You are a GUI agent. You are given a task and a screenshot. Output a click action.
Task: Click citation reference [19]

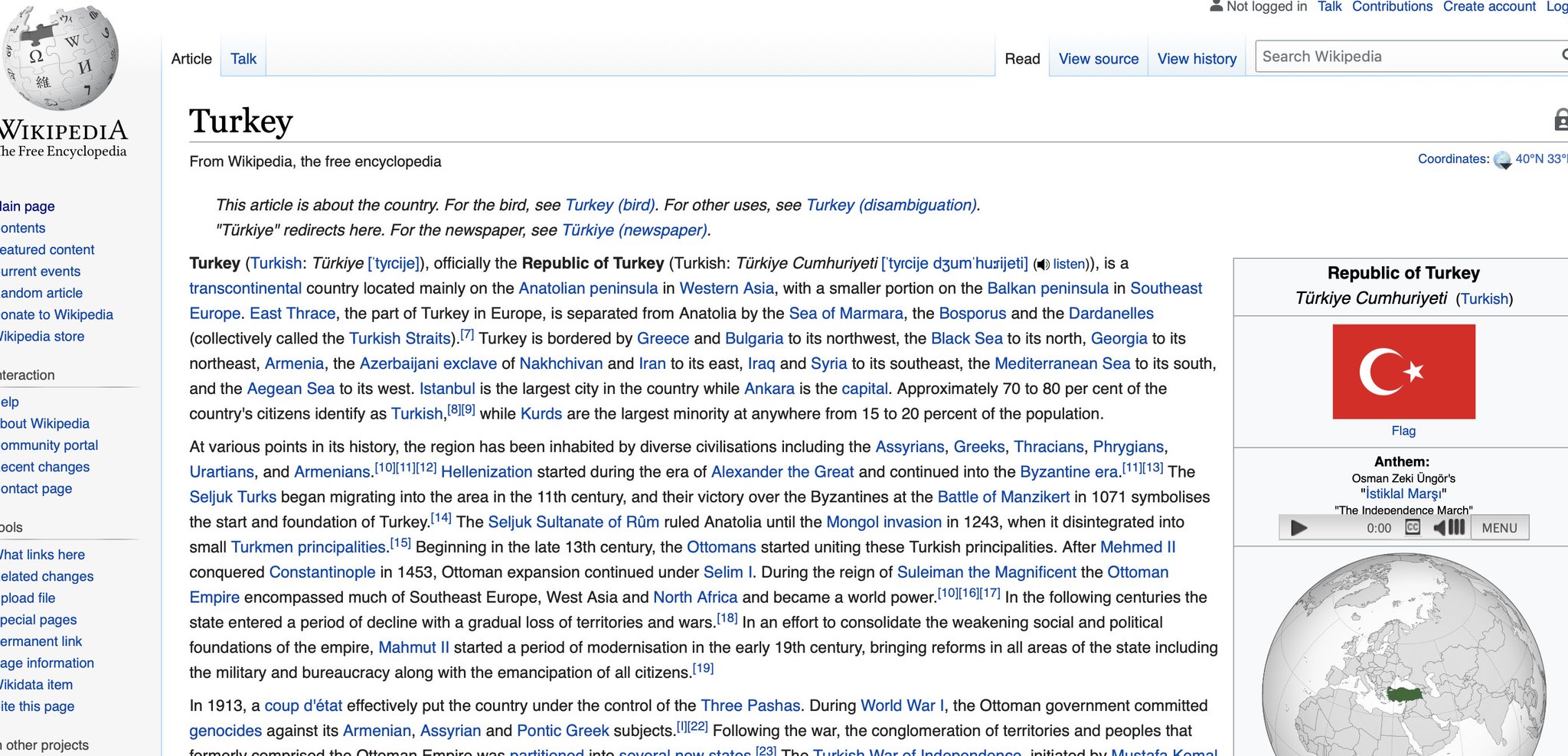703,669
